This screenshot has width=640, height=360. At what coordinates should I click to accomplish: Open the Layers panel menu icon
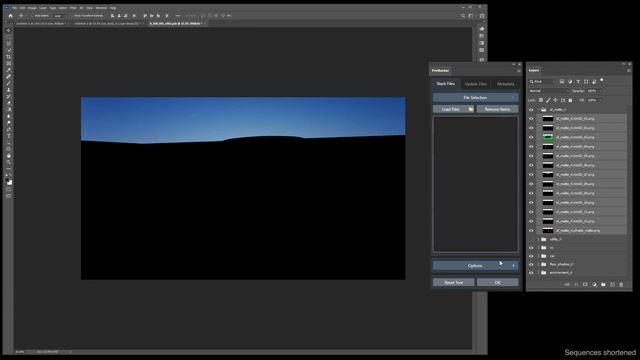point(629,71)
